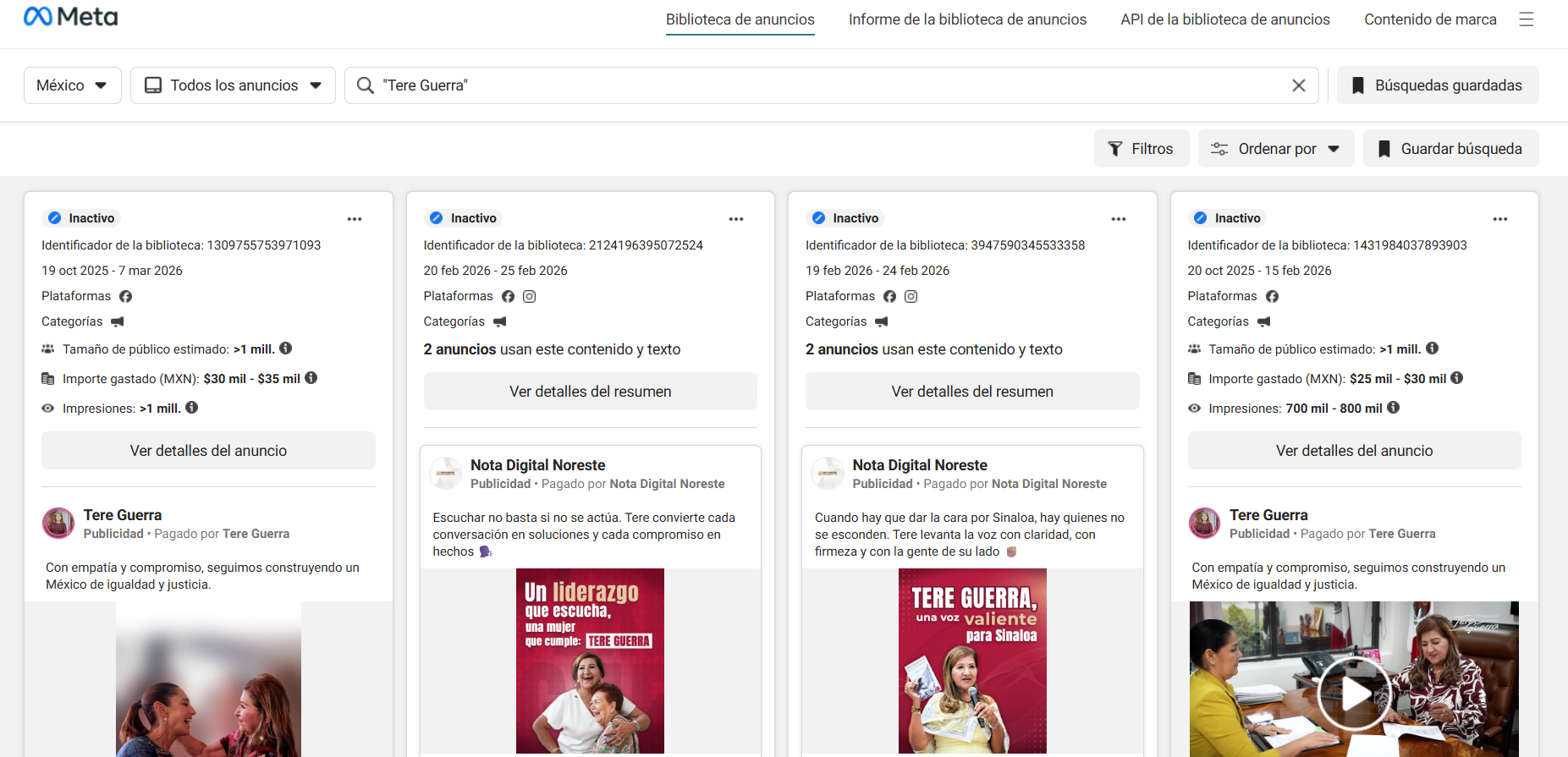This screenshot has width=1568, height=757.
Task: Play the Tere Guerra video ad
Action: coord(1354,694)
